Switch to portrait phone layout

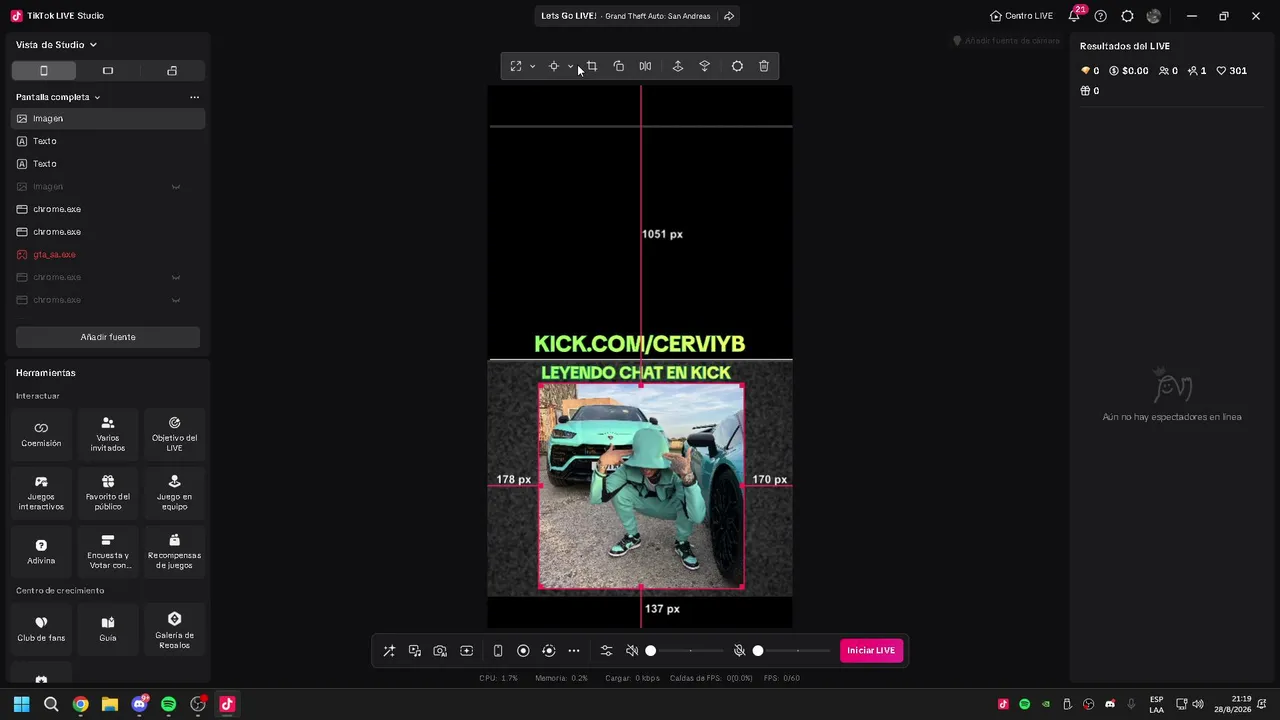pos(43,71)
